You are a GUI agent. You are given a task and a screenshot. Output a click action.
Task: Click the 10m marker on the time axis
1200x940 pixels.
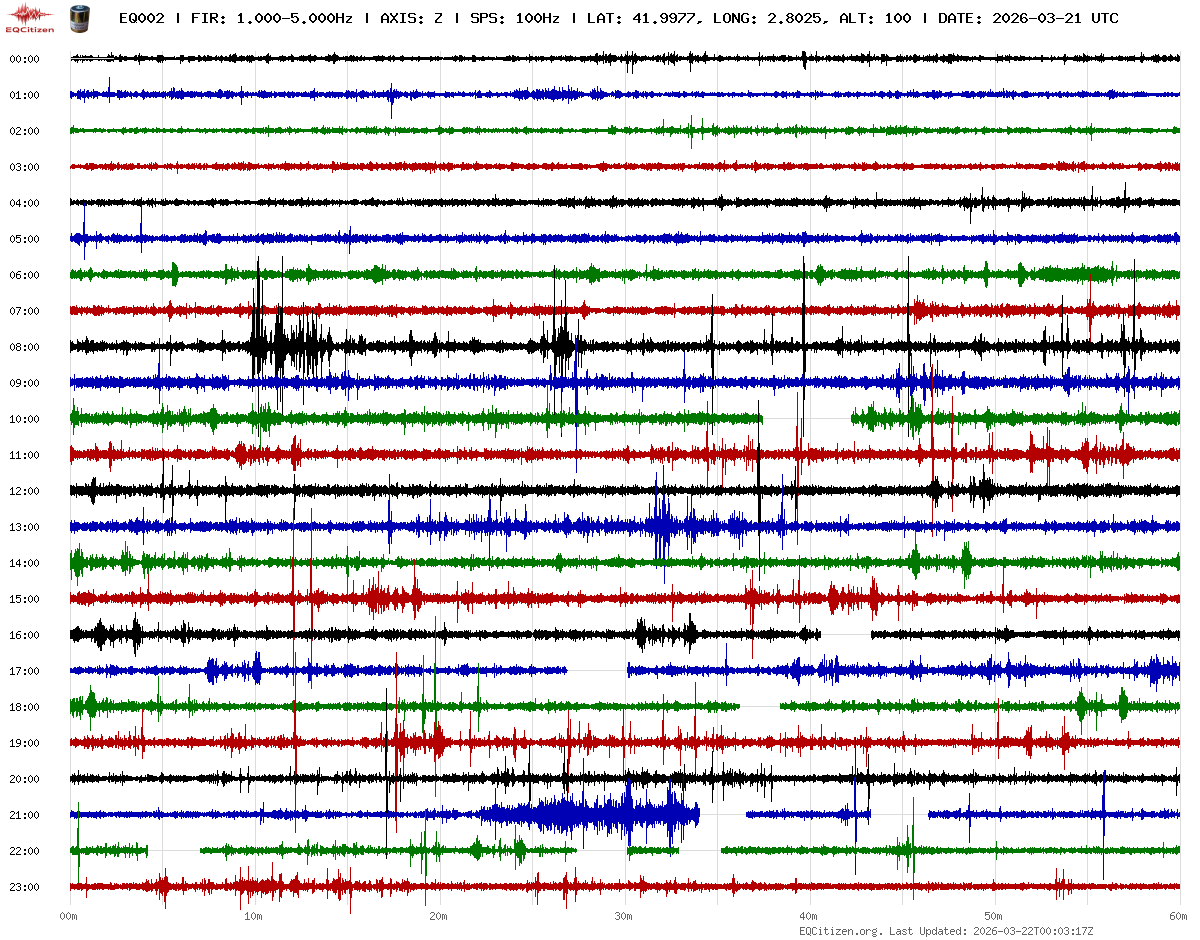coord(253,916)
